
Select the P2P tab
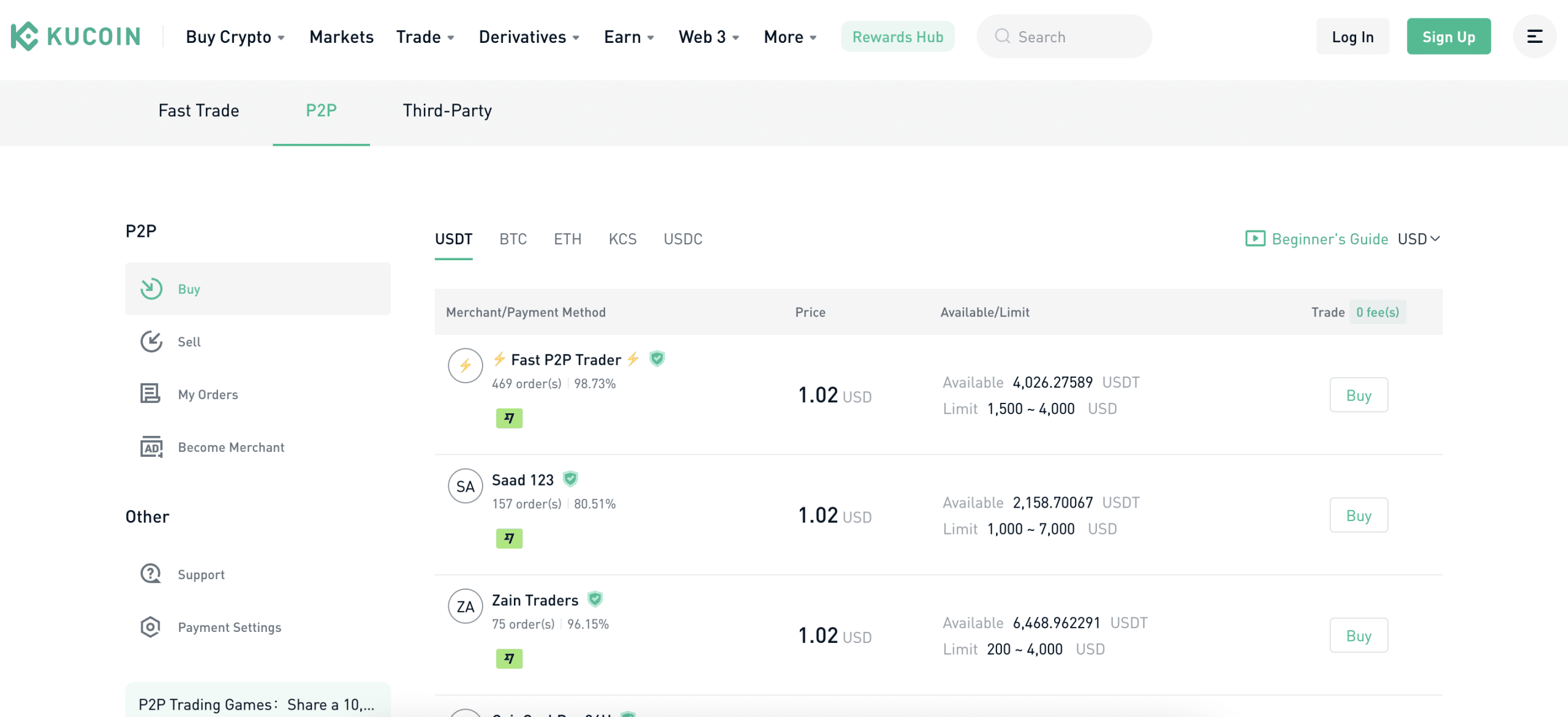[321, 110]
